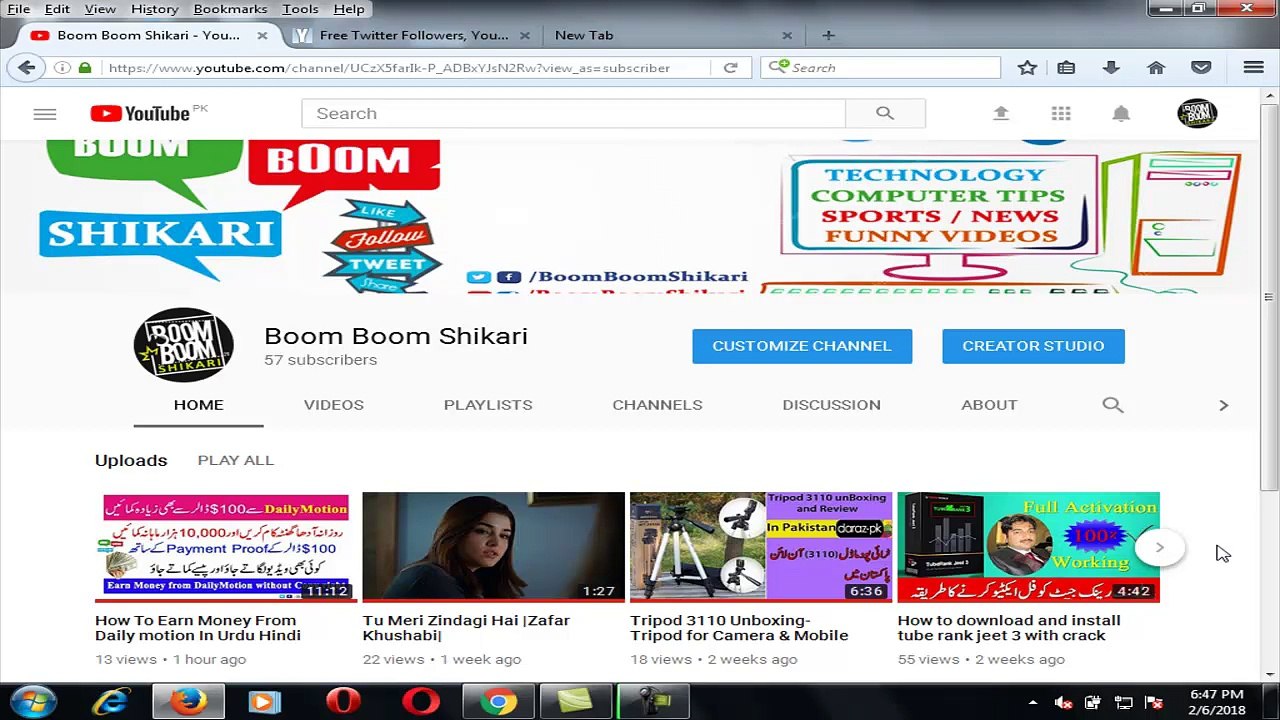Screen dimensions: 1280x720
Task: Expand channel tabs with right chevron
Action: 1223,405
